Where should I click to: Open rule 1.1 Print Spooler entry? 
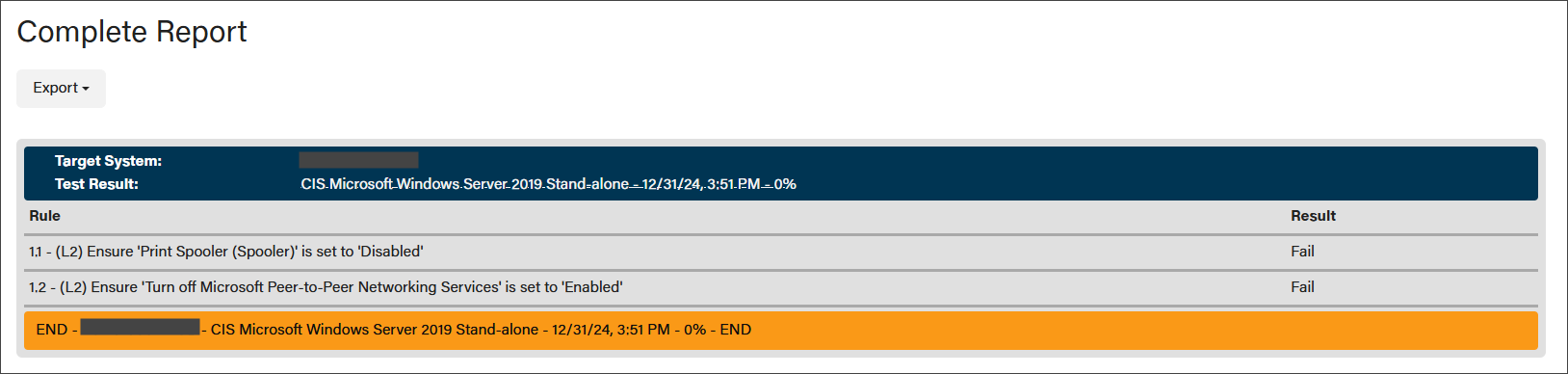(226, 252)
